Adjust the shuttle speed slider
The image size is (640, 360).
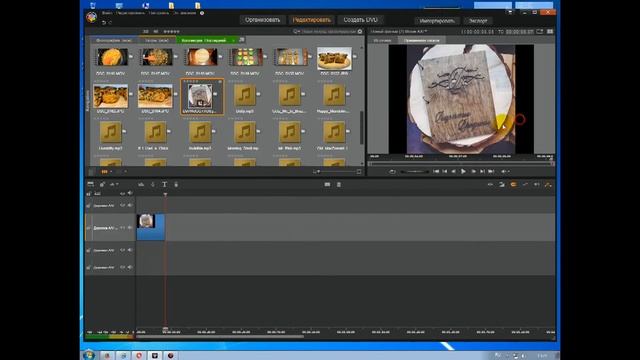click(415, 171)
